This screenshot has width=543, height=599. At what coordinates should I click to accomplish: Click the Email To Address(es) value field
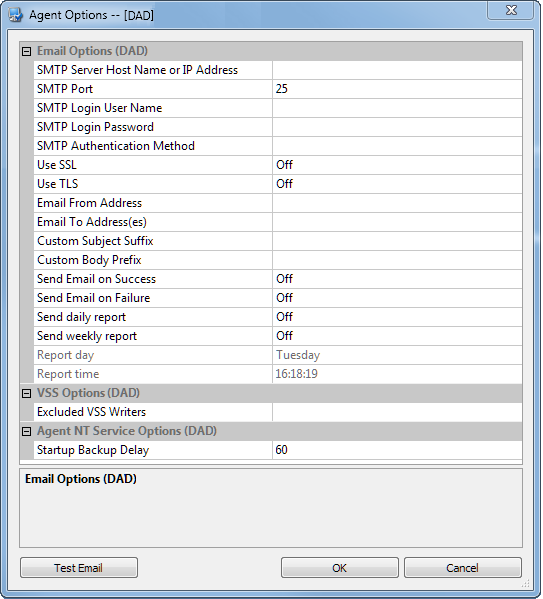click(397, 222)
